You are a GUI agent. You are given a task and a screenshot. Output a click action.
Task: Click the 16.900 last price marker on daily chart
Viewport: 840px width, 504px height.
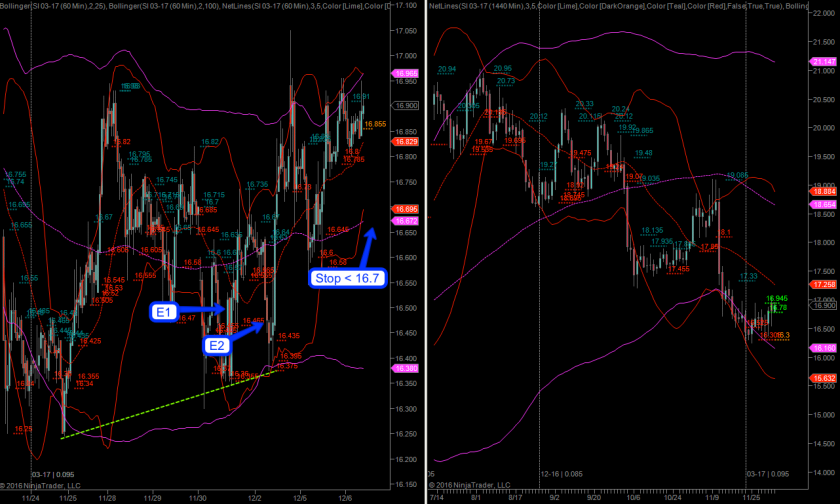tap(823, 305)
